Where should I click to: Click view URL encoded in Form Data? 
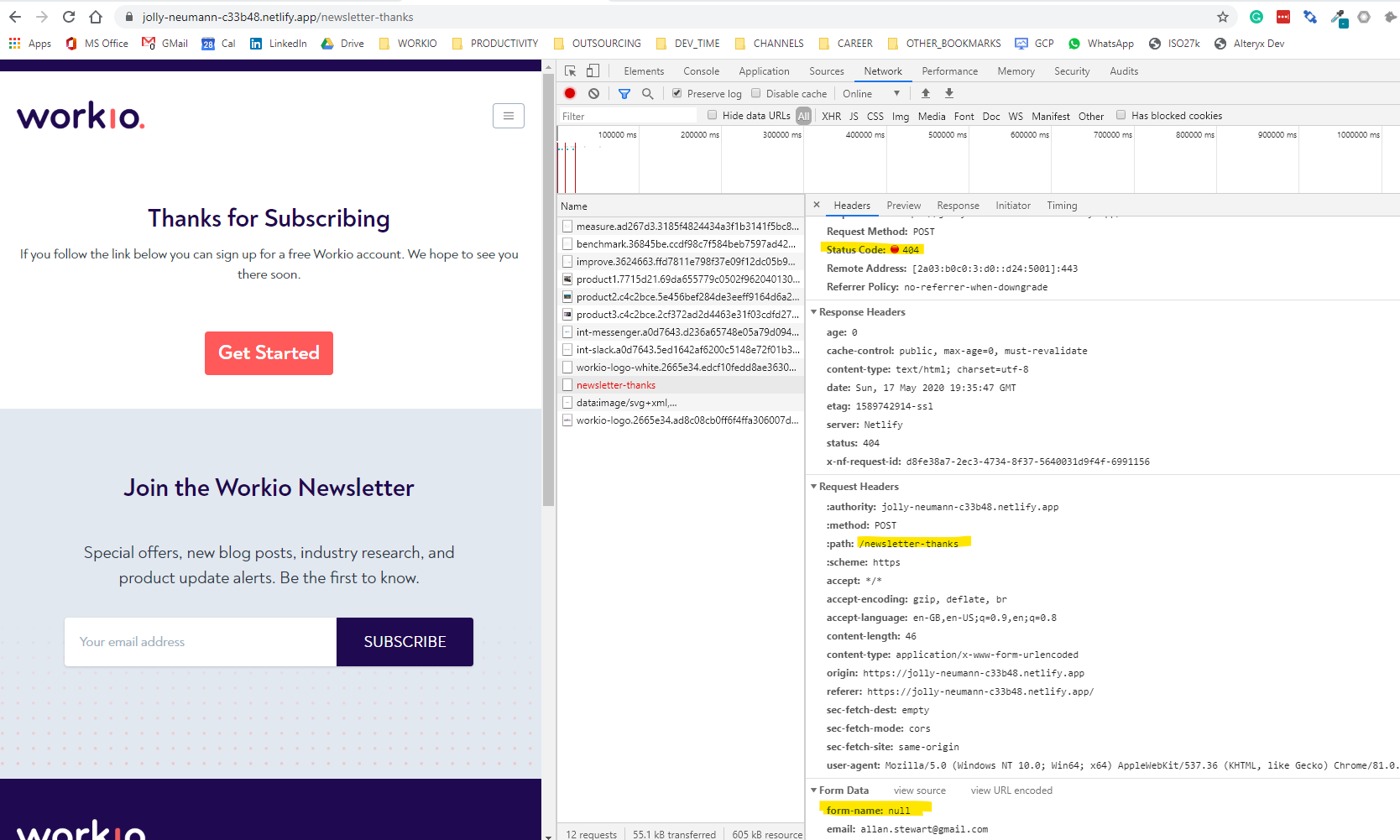pyautogui.click(x=1011, y=790)
